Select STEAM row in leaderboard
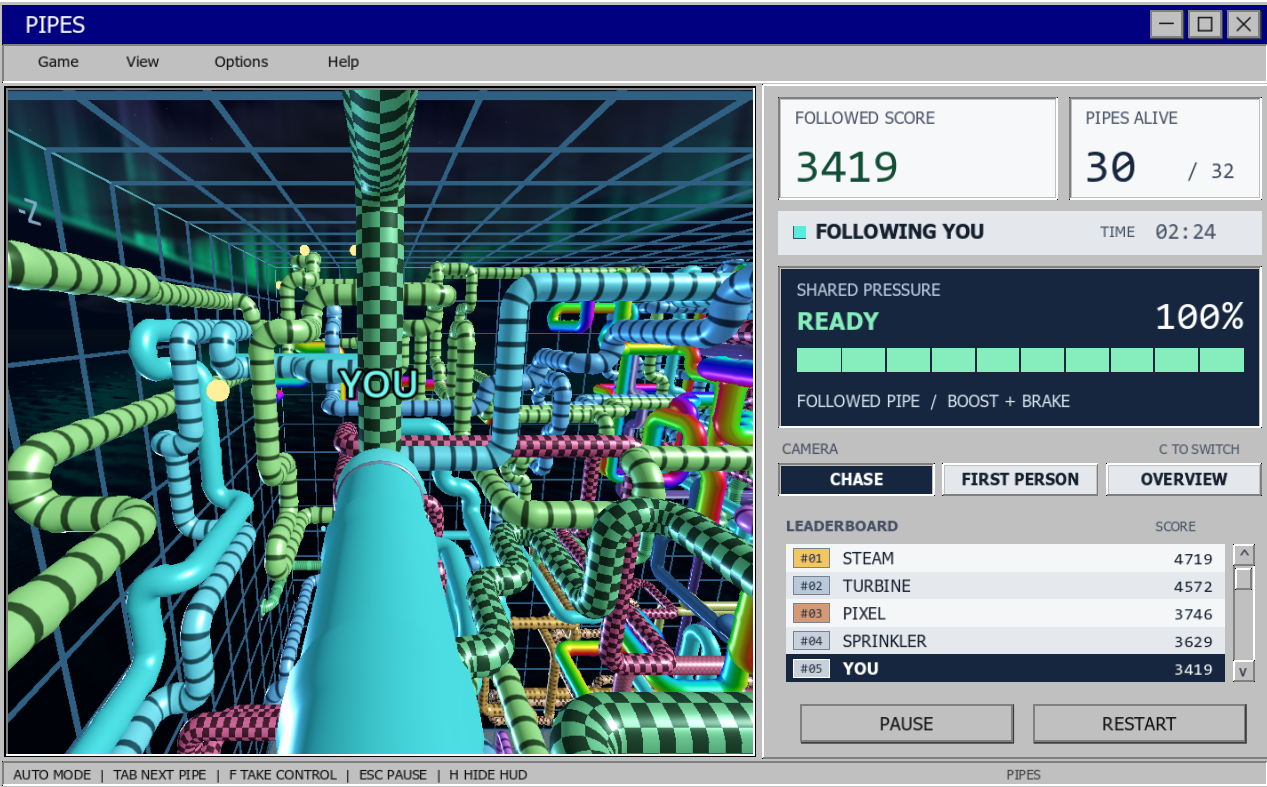 click(1005, 559)
